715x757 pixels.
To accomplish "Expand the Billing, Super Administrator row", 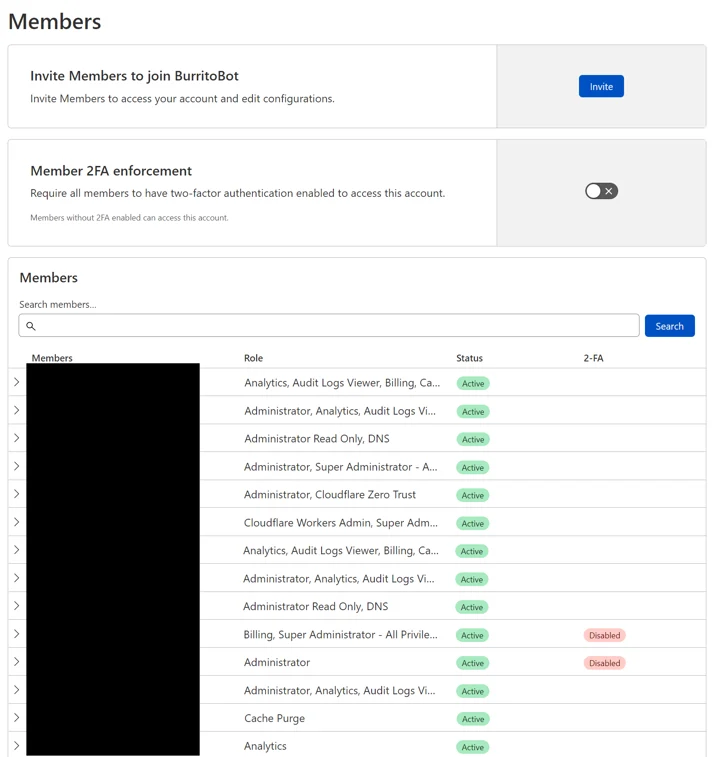I will tap(16, 634).
